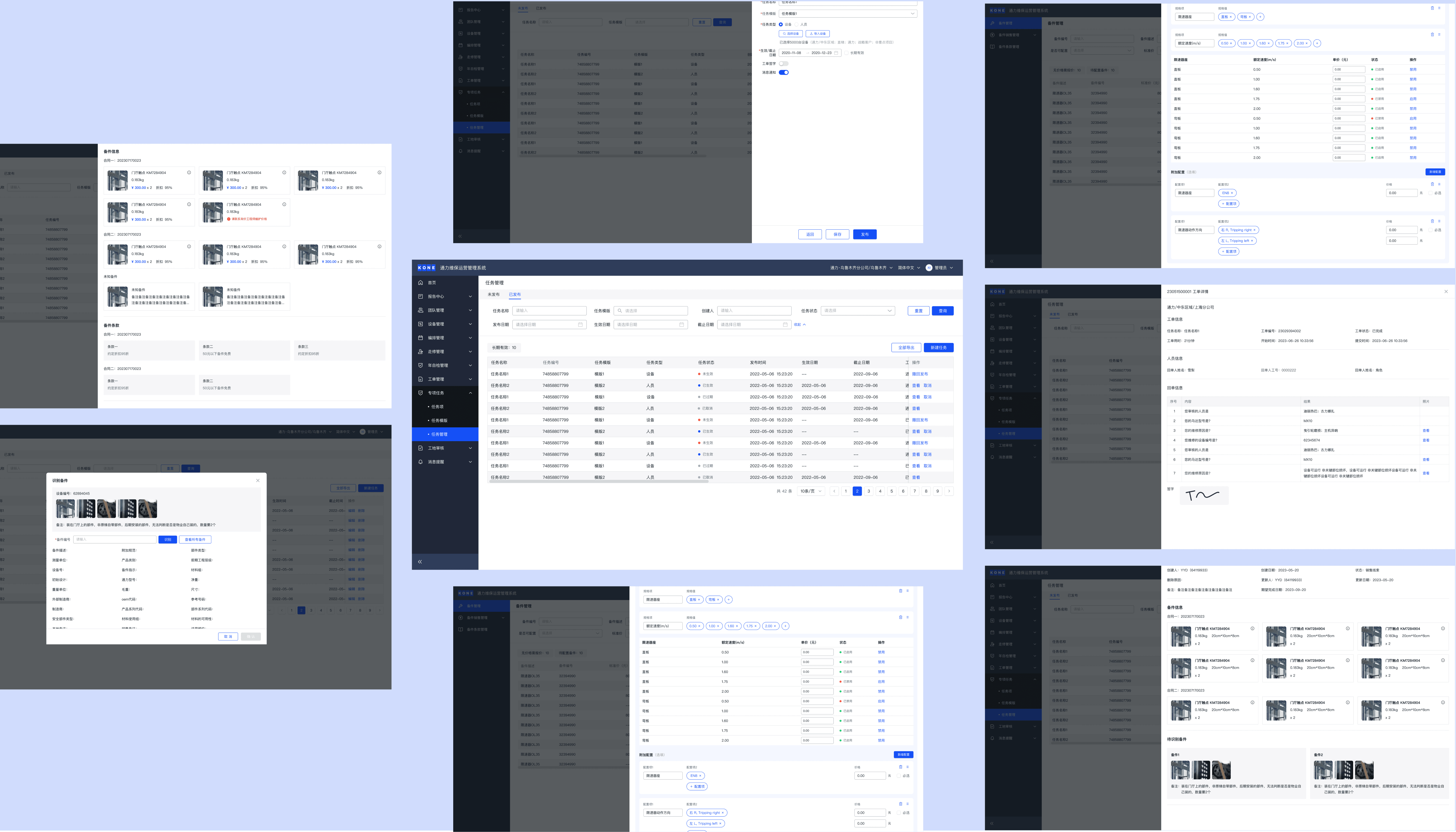Click 查看所有备件 in the 识别备件 dialog
The image size is (1456, 832).
[195, 539]
